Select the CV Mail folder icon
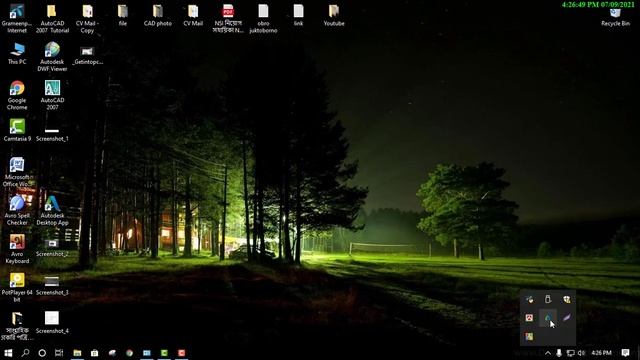Screen dimensions: 640x360 click(193, 15)
